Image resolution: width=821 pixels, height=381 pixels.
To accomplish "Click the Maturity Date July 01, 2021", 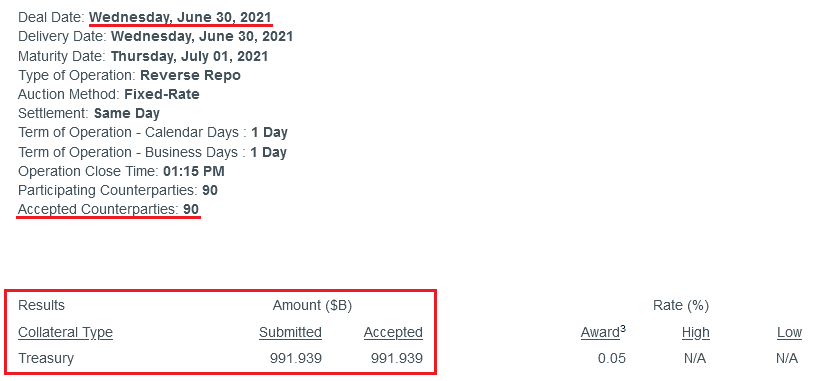I will pos(190,56).
